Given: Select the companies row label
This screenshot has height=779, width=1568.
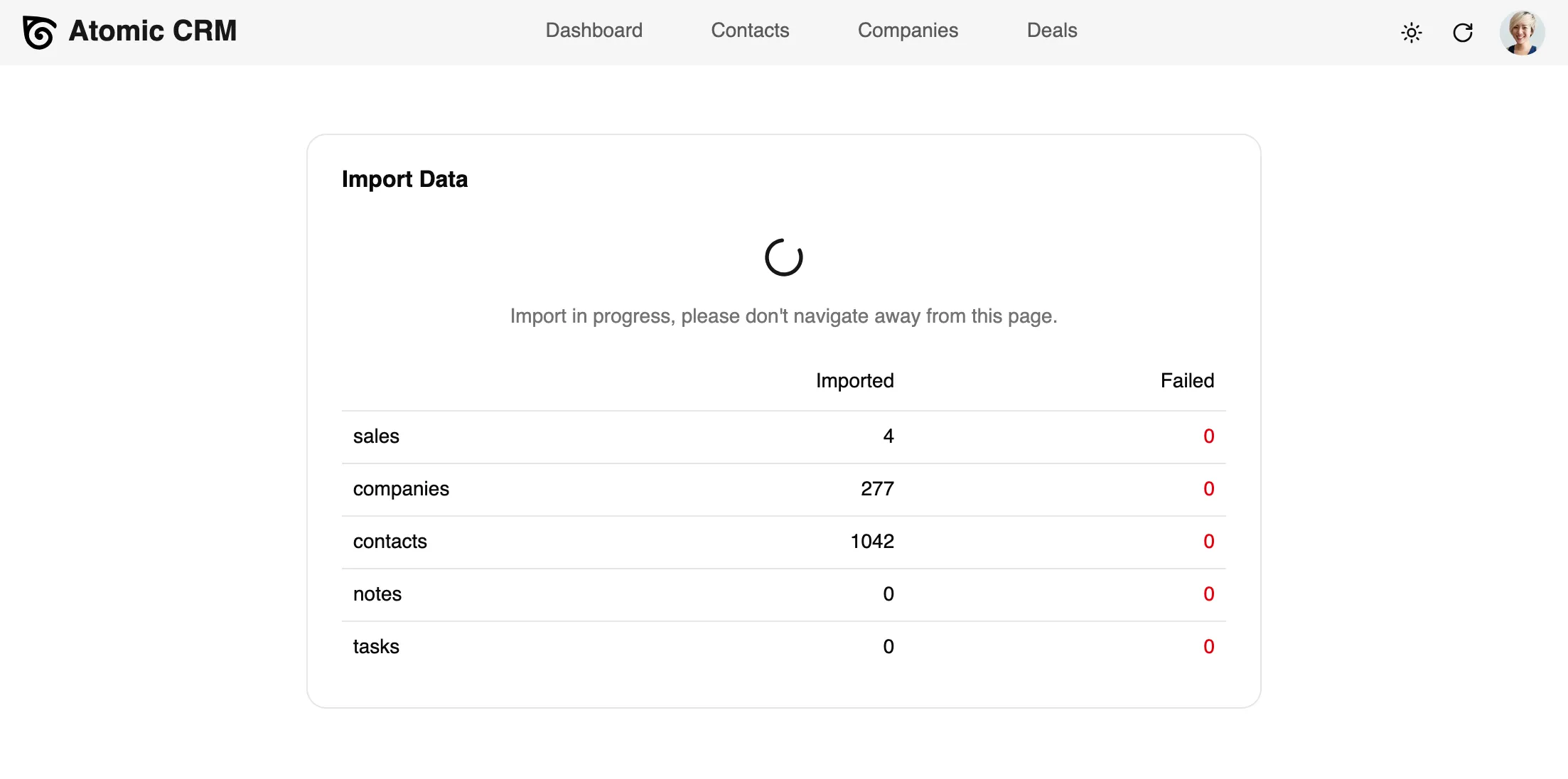Looking at the screenshot, I should (x=401, y=489).
